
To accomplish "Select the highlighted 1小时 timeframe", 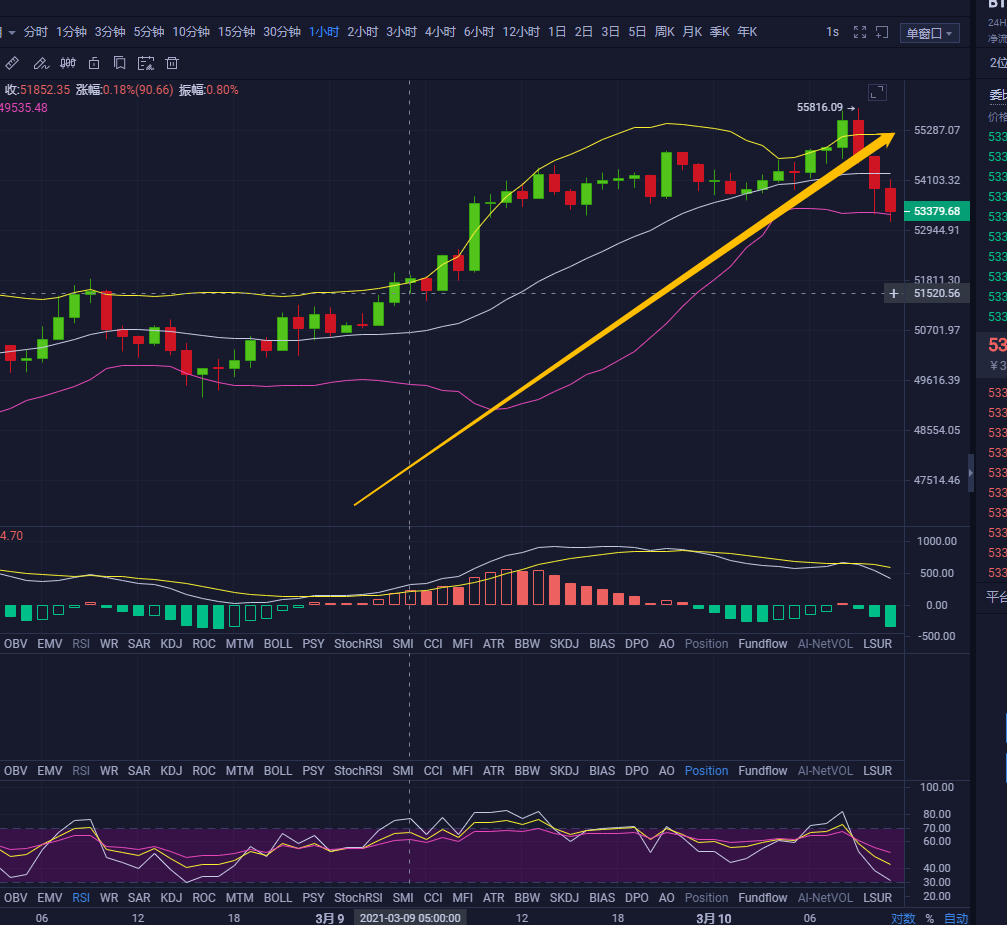I will [324, 32].
